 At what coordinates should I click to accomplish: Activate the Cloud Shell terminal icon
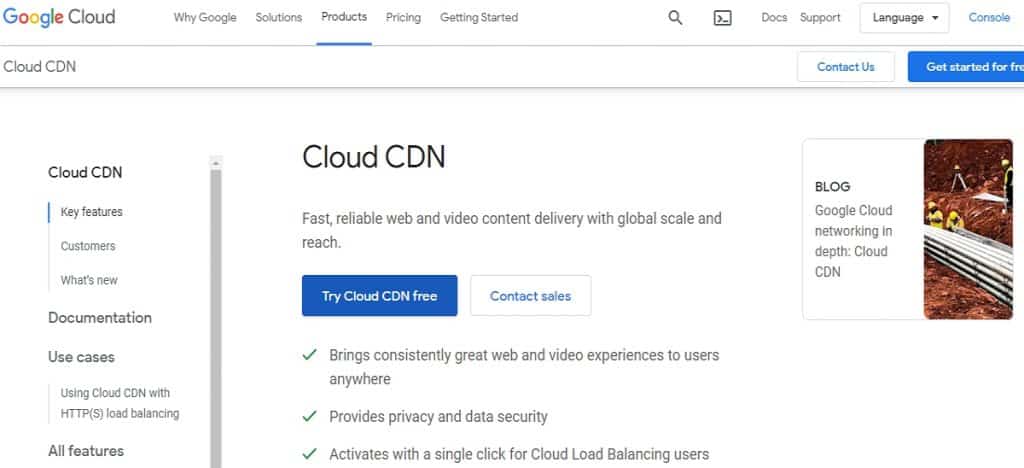click(x=722, y=18)
